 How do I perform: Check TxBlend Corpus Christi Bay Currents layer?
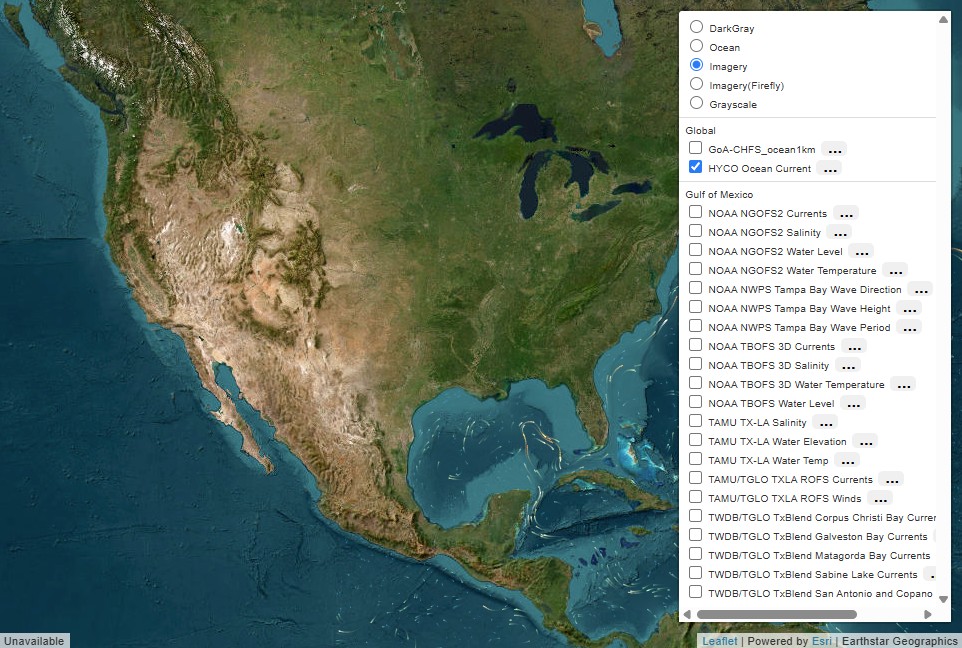tap(695, 516)
